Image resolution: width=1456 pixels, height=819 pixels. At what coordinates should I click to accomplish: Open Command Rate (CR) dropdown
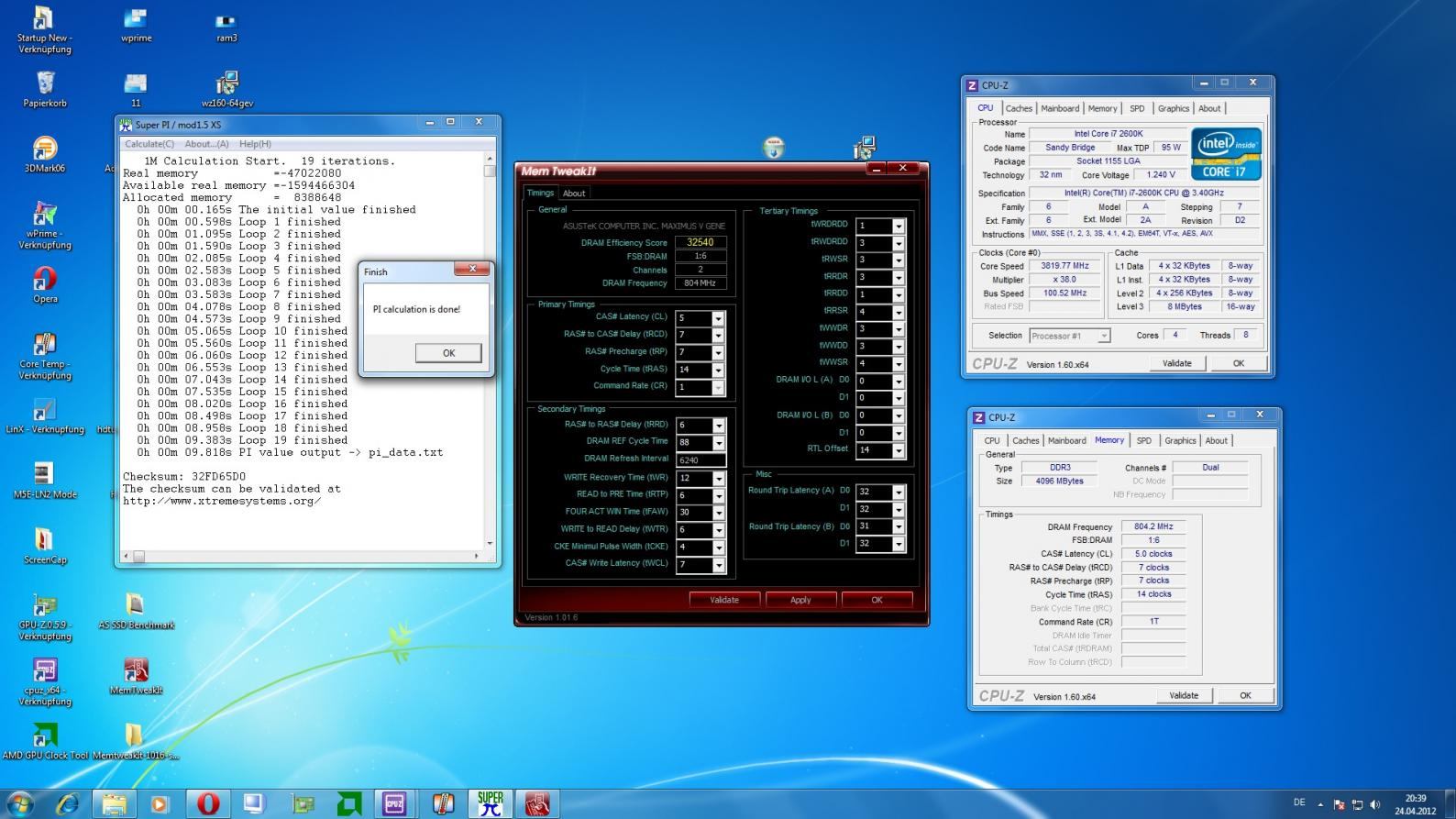(x=718, y=387)
